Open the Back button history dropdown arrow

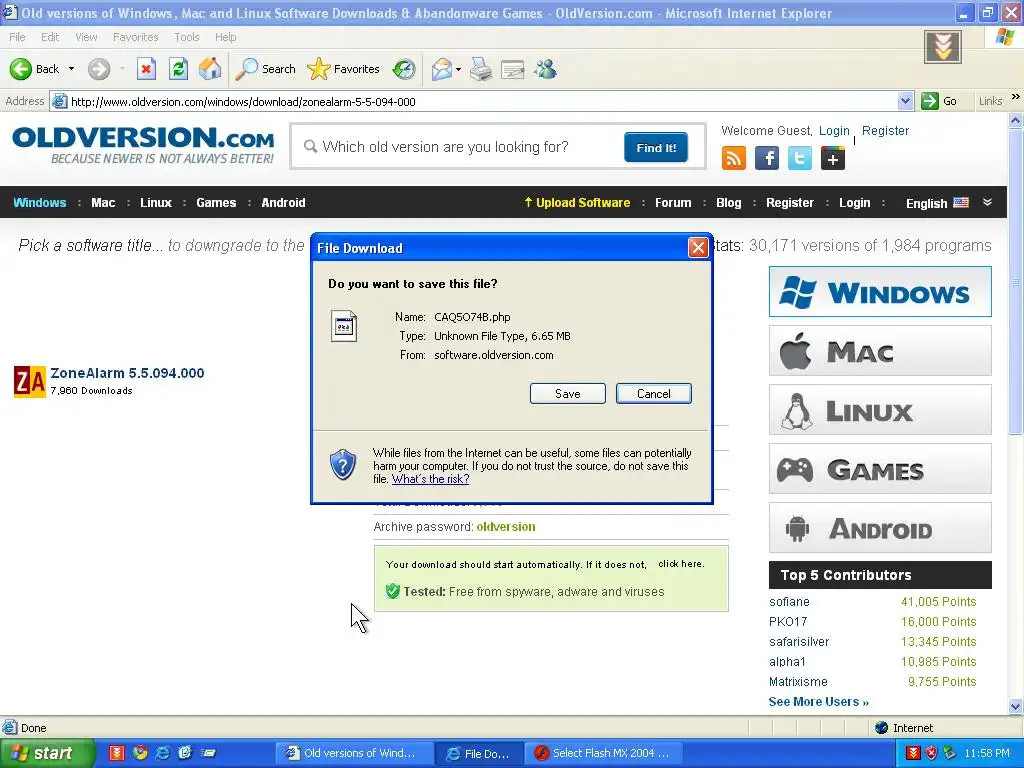(x=71, y=69)
